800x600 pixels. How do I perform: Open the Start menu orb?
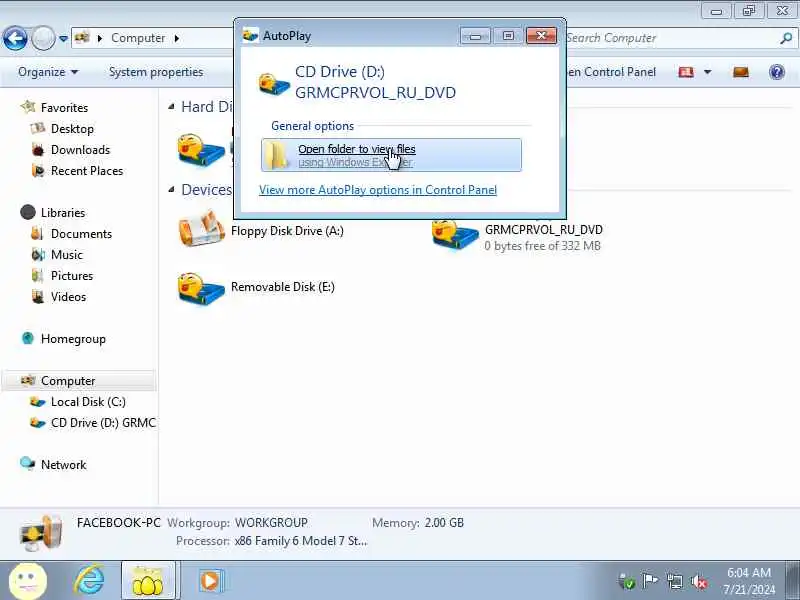[x=28, y=581]
